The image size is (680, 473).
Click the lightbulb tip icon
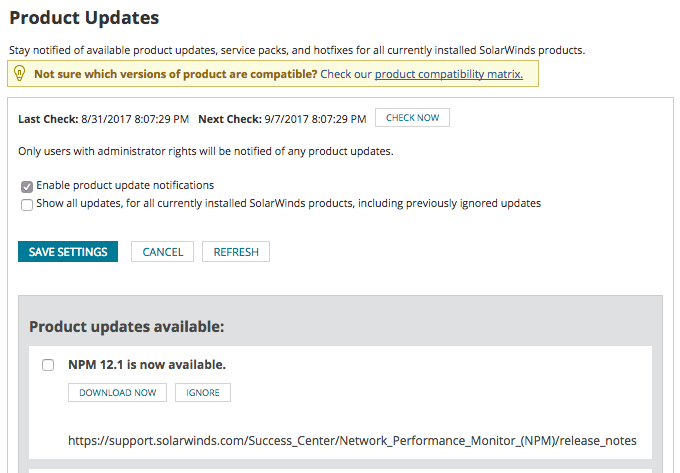point(20,73)
